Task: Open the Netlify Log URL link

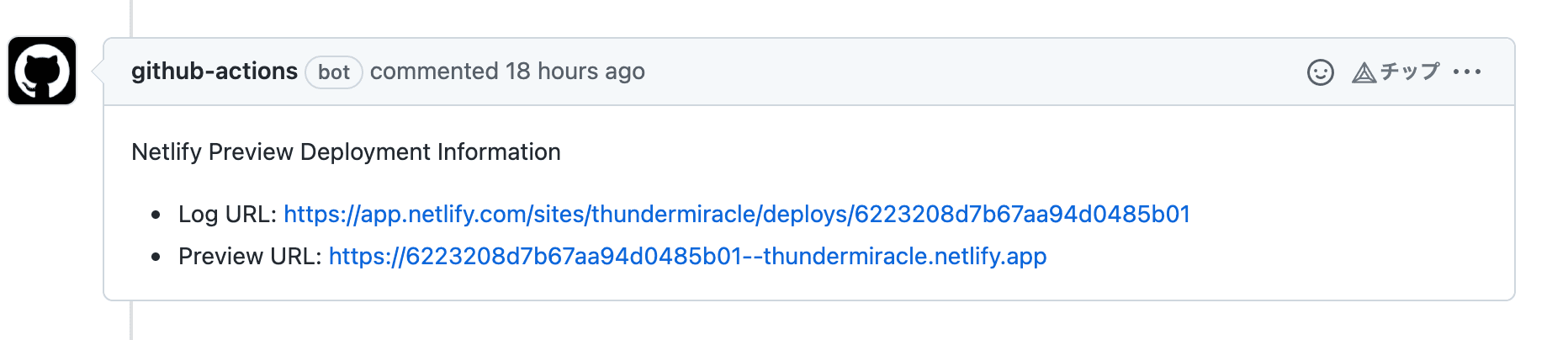Action: (736, 215)
